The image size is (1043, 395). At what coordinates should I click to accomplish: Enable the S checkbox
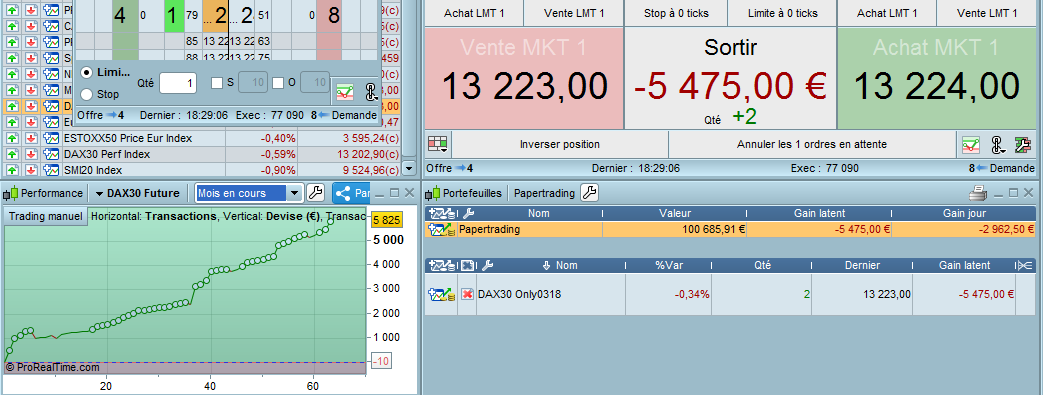pyautogui.click(x=217, y=83)
